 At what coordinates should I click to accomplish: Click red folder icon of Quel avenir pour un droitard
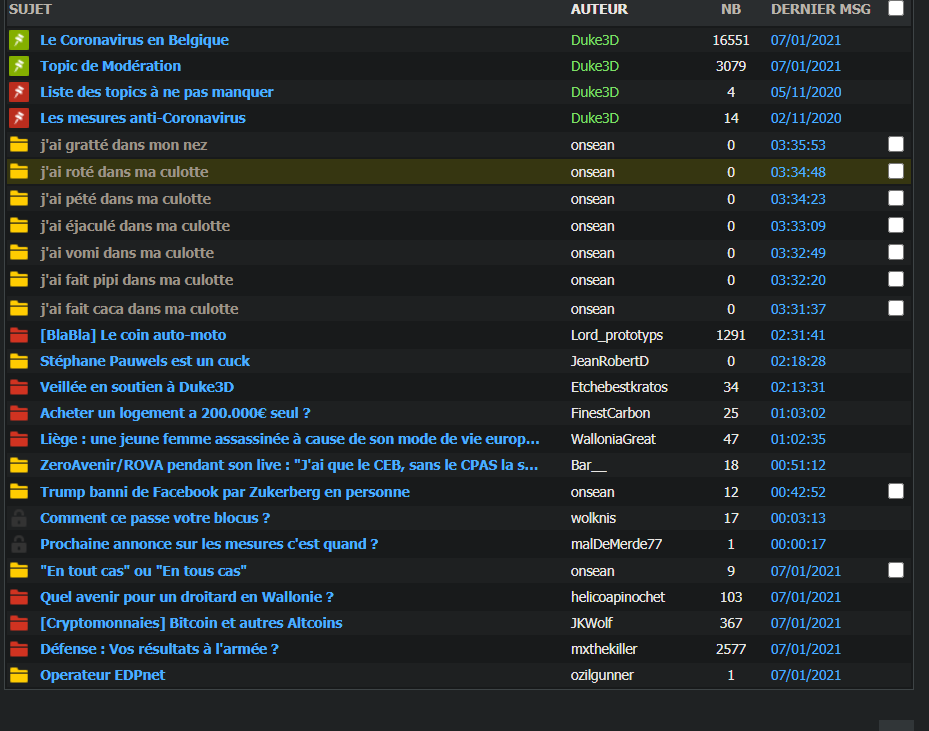19,597
